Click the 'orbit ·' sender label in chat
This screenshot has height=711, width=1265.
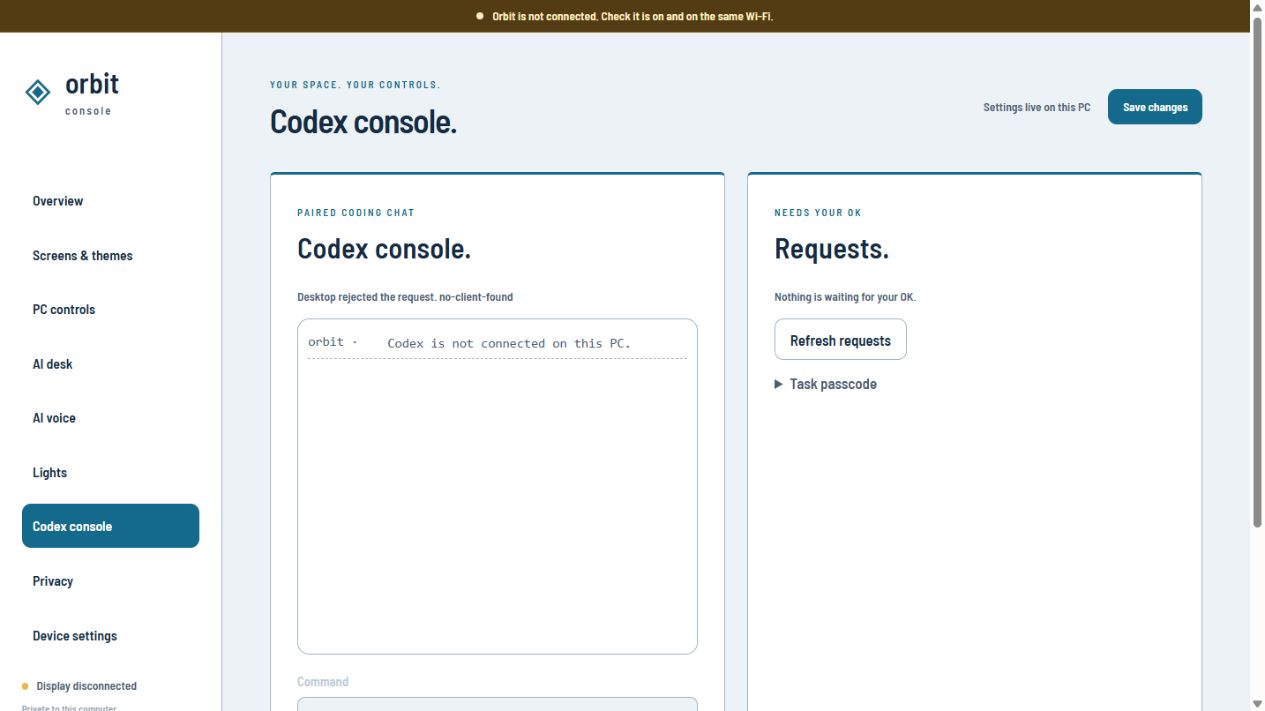[333, 342]
